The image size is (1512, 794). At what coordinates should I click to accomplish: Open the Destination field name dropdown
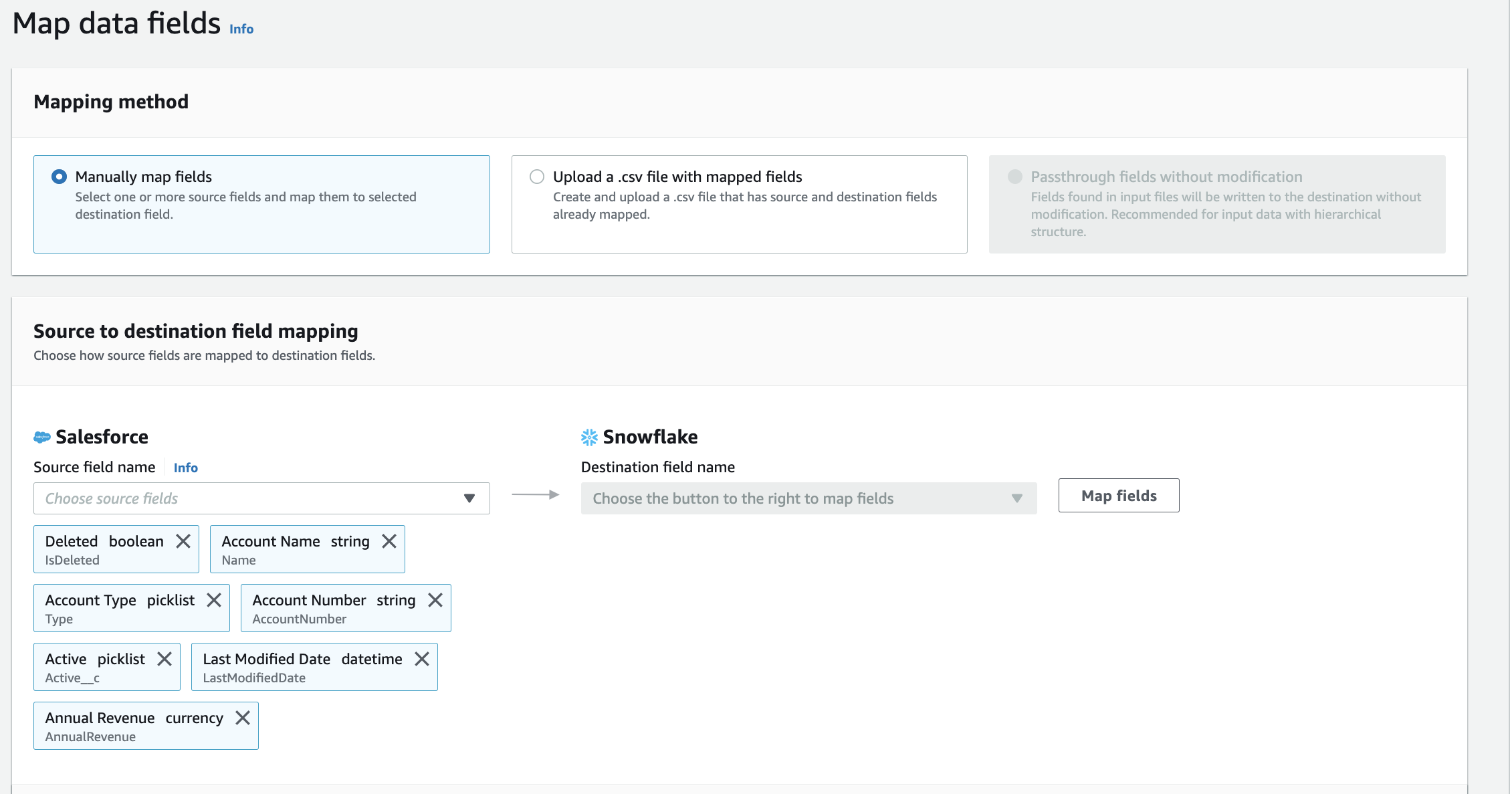pyautogui.click(x=808, y=498)
